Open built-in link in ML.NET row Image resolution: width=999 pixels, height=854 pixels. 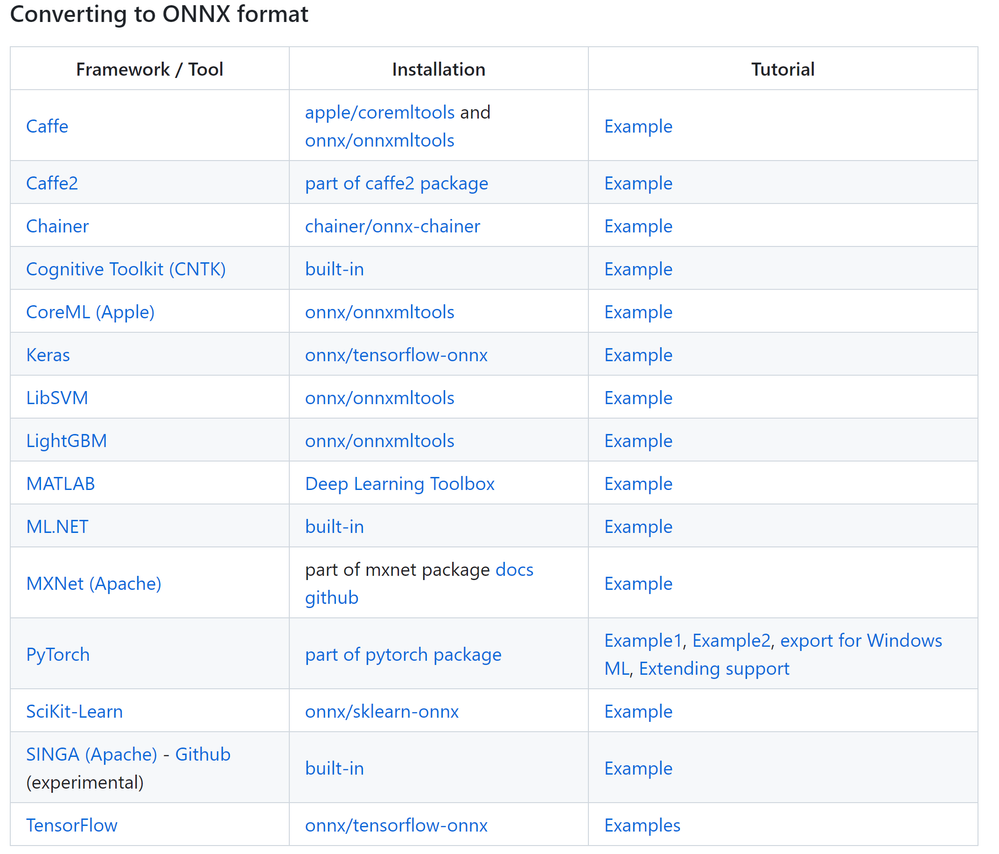[x=334, y=526]
